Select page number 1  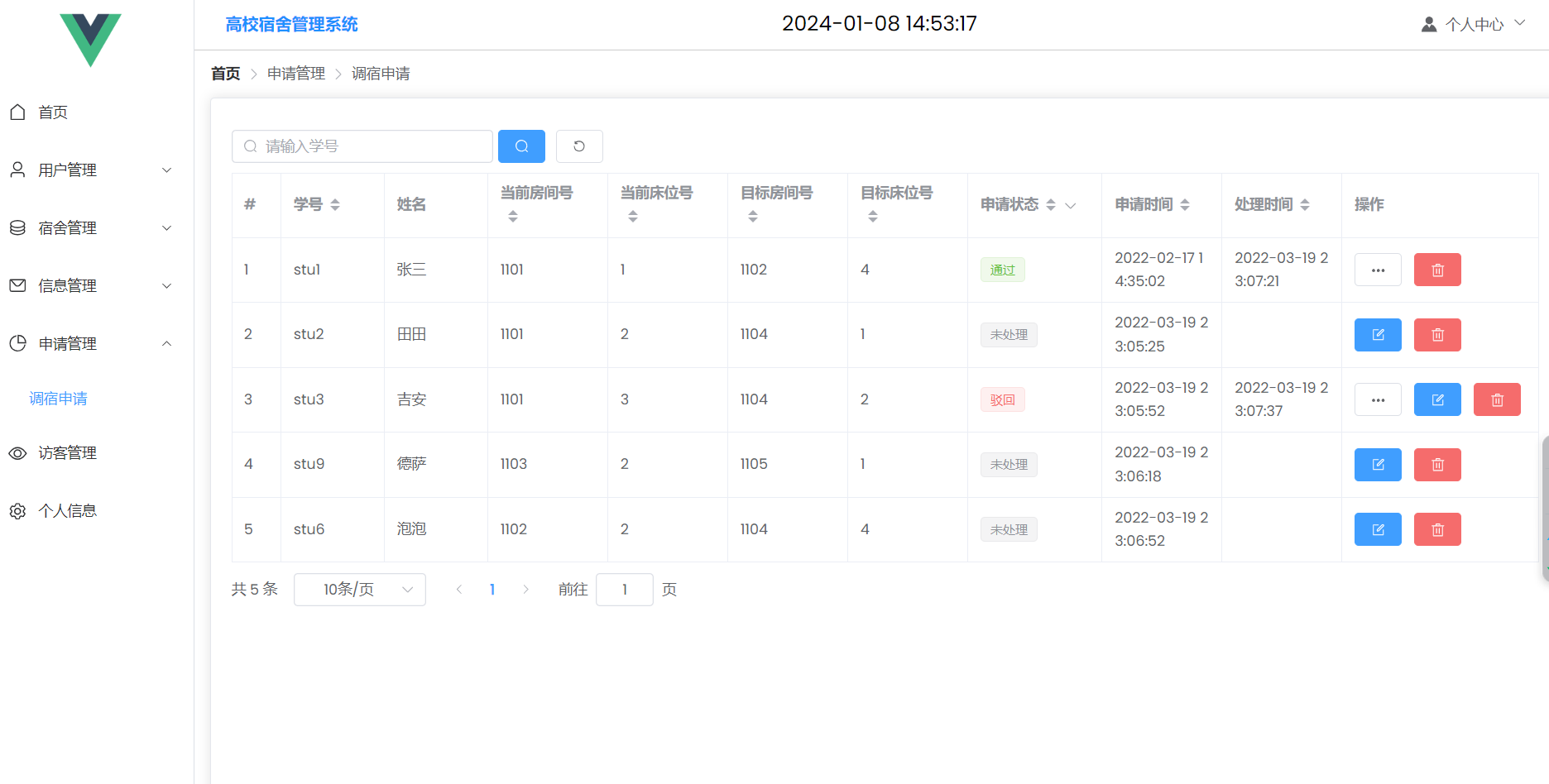coord(492,590)
